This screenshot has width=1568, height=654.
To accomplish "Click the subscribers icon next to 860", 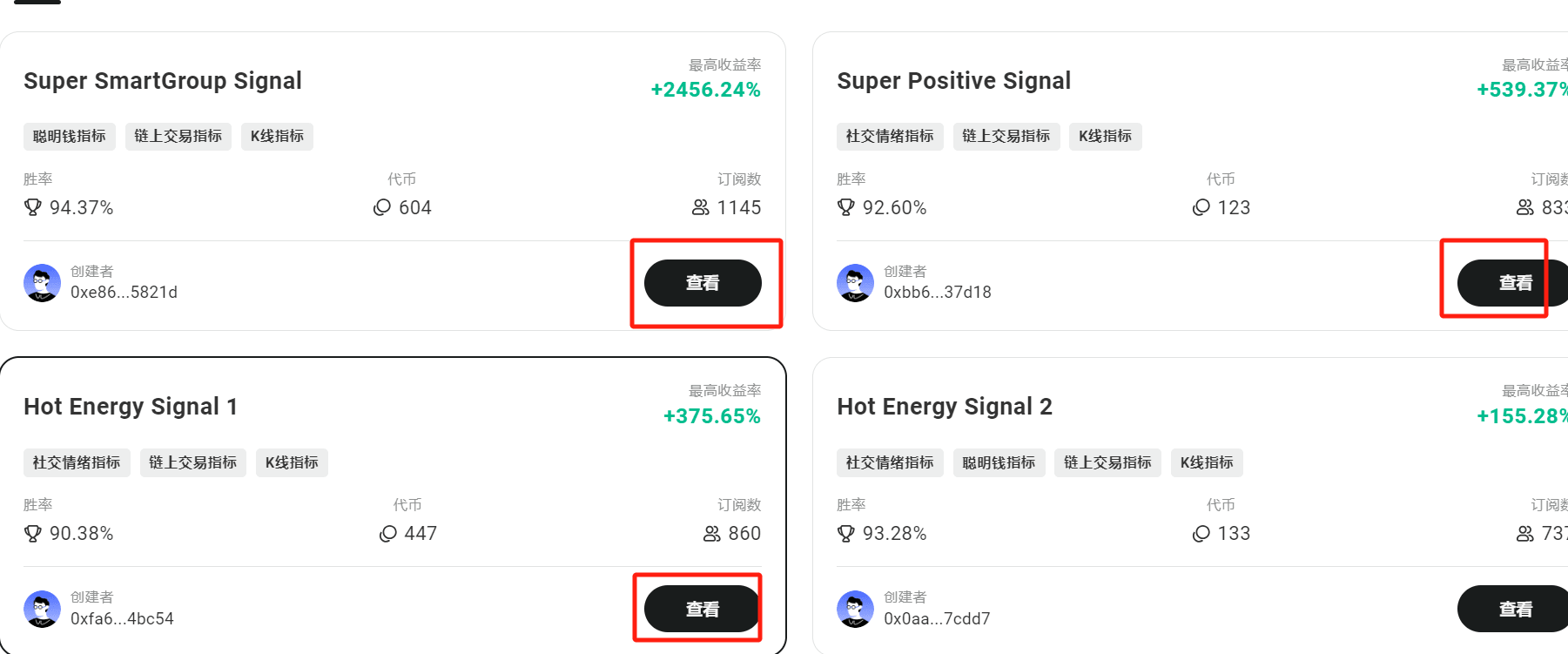I will pyautogui.click(x=712, y=533).
